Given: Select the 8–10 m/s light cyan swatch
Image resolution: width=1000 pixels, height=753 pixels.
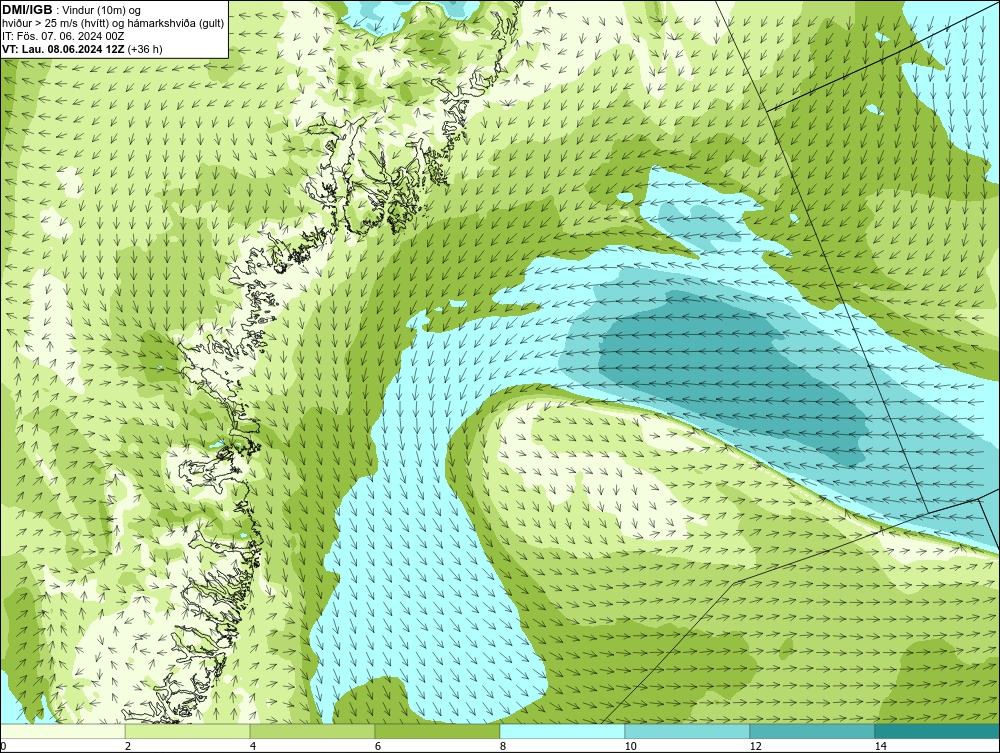Looking at the screenshot, I should pyautogui.click(x=562, y=731).
